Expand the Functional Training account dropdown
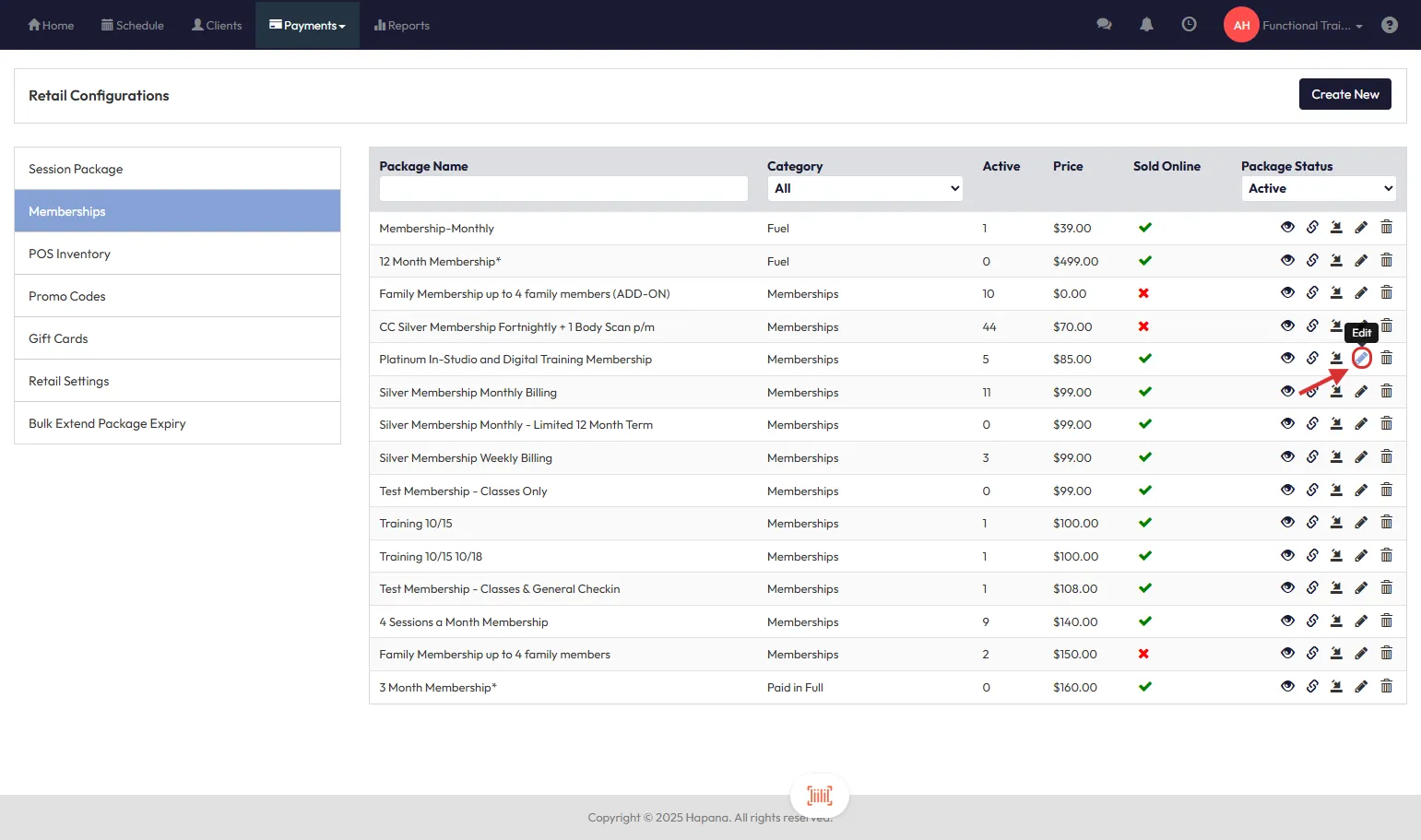1421x840 pixels. coord(1311,26)
